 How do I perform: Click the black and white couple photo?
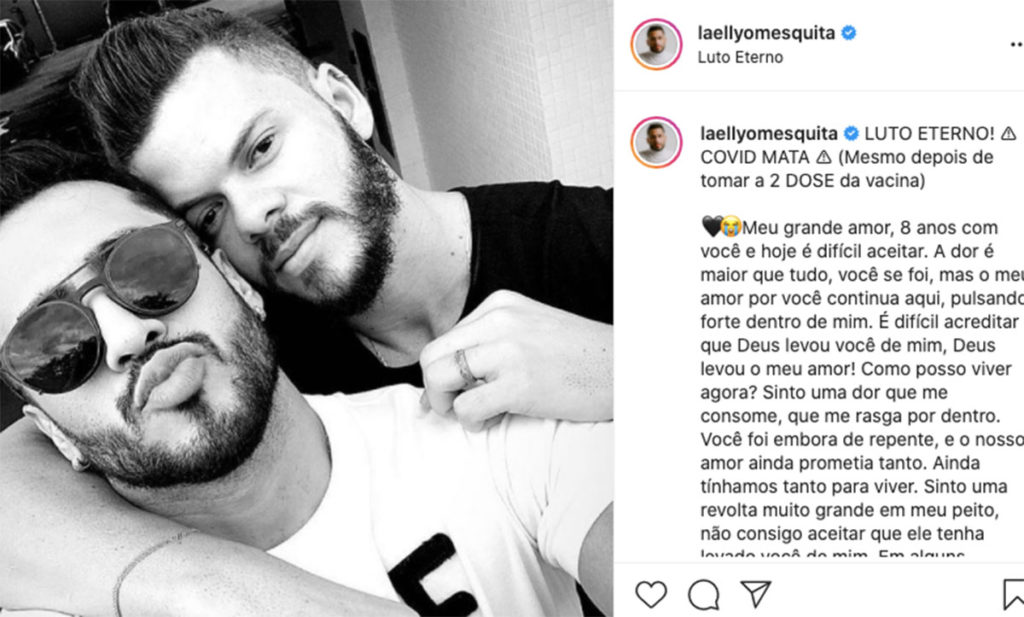306,308
